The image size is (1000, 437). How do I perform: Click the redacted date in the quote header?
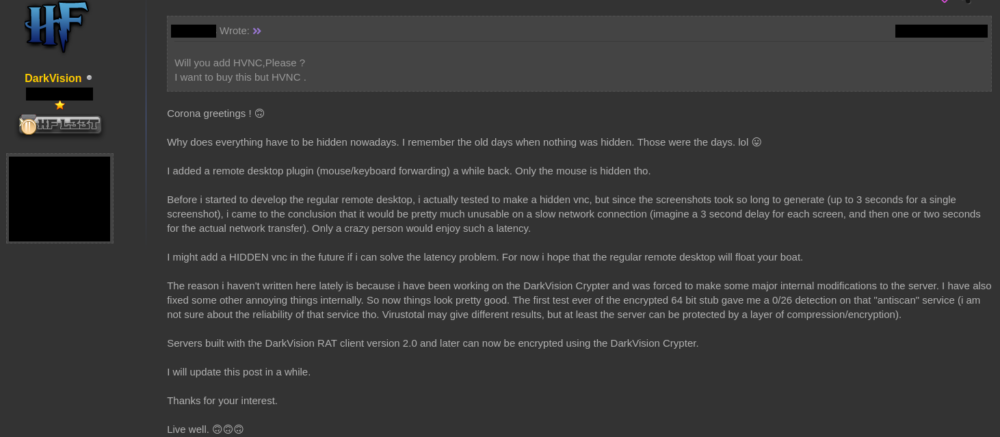point(941,31)
